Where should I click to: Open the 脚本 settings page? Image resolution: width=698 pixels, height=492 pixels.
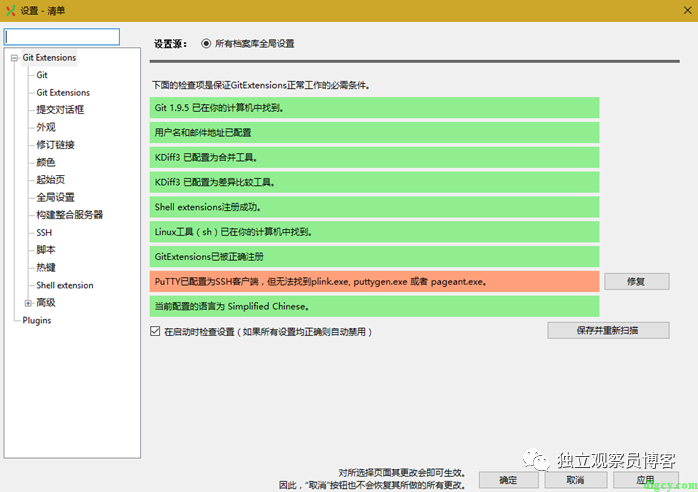[x=45, y=250]
